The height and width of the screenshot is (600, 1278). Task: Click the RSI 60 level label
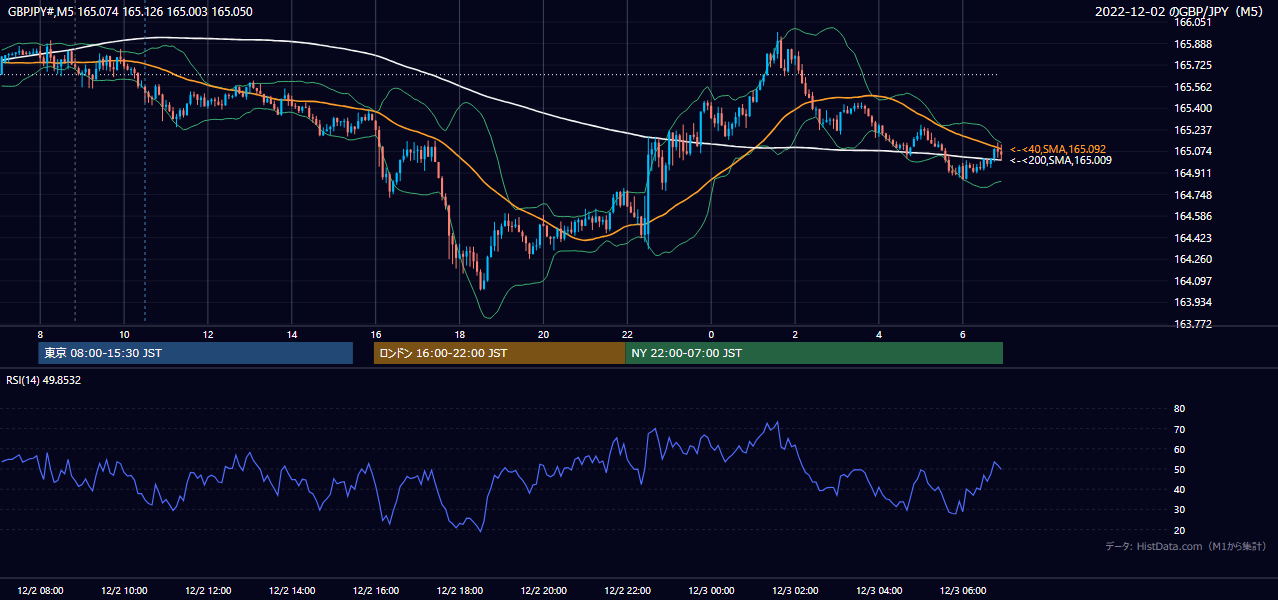(x=1179, y=449)
